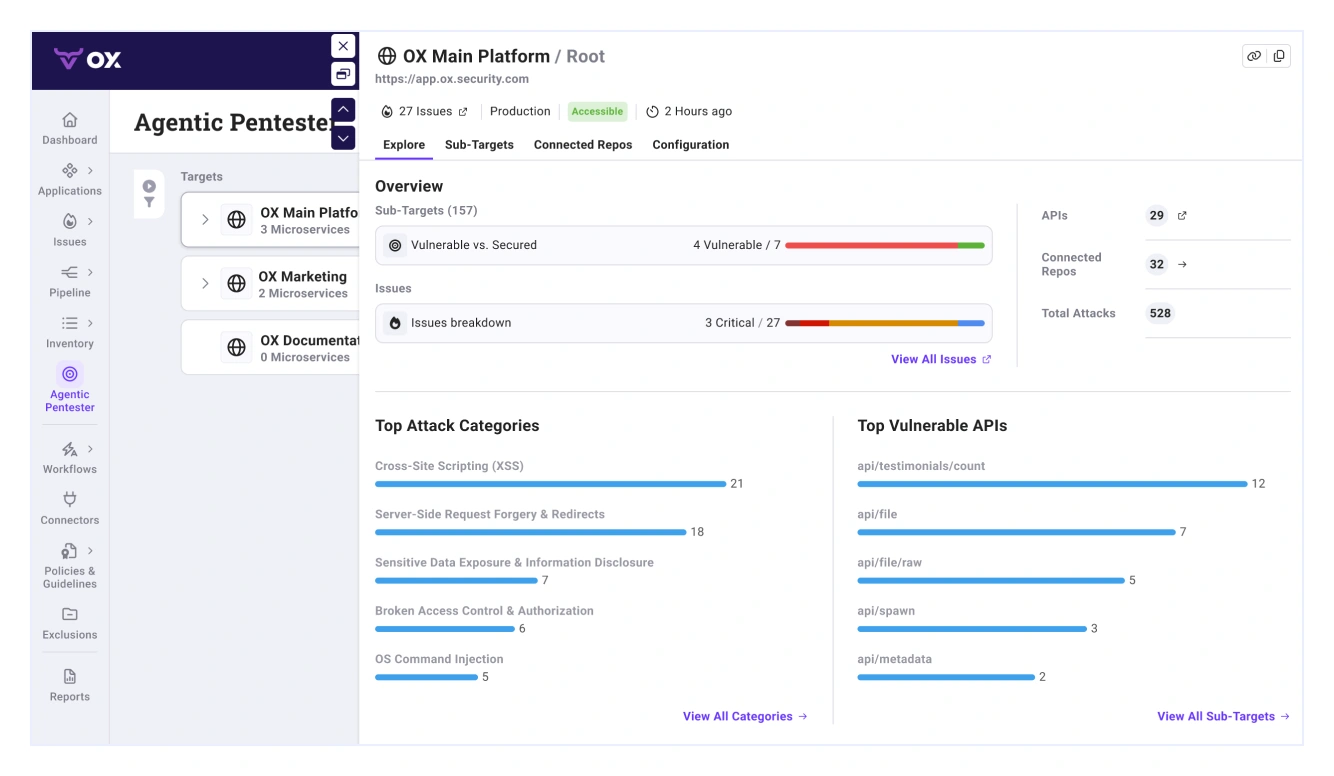Image resolution: width=1334 pixels, height=776 pixels.
Task: Open the Inventory list icon in sidebar
Action: tap(69, 323)
